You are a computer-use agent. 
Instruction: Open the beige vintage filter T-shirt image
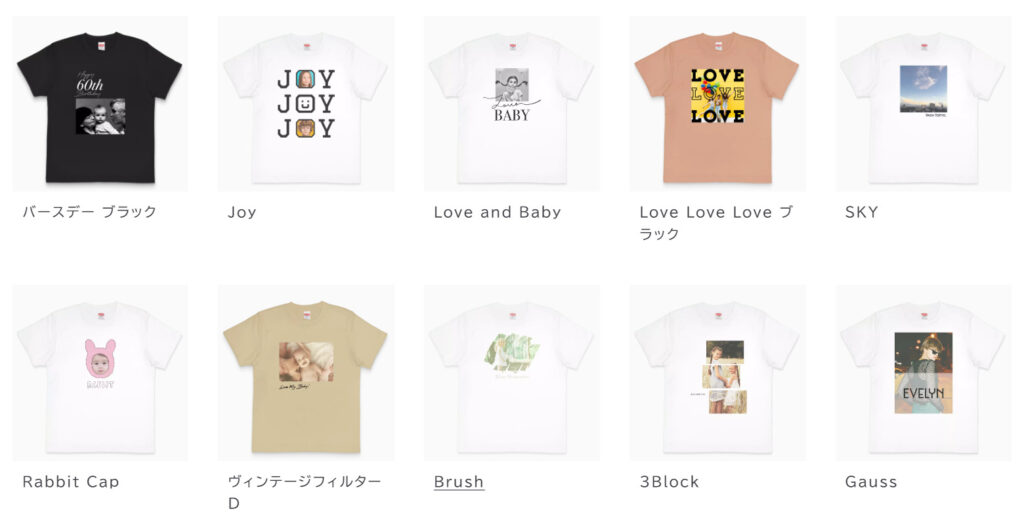coord(306,373)
